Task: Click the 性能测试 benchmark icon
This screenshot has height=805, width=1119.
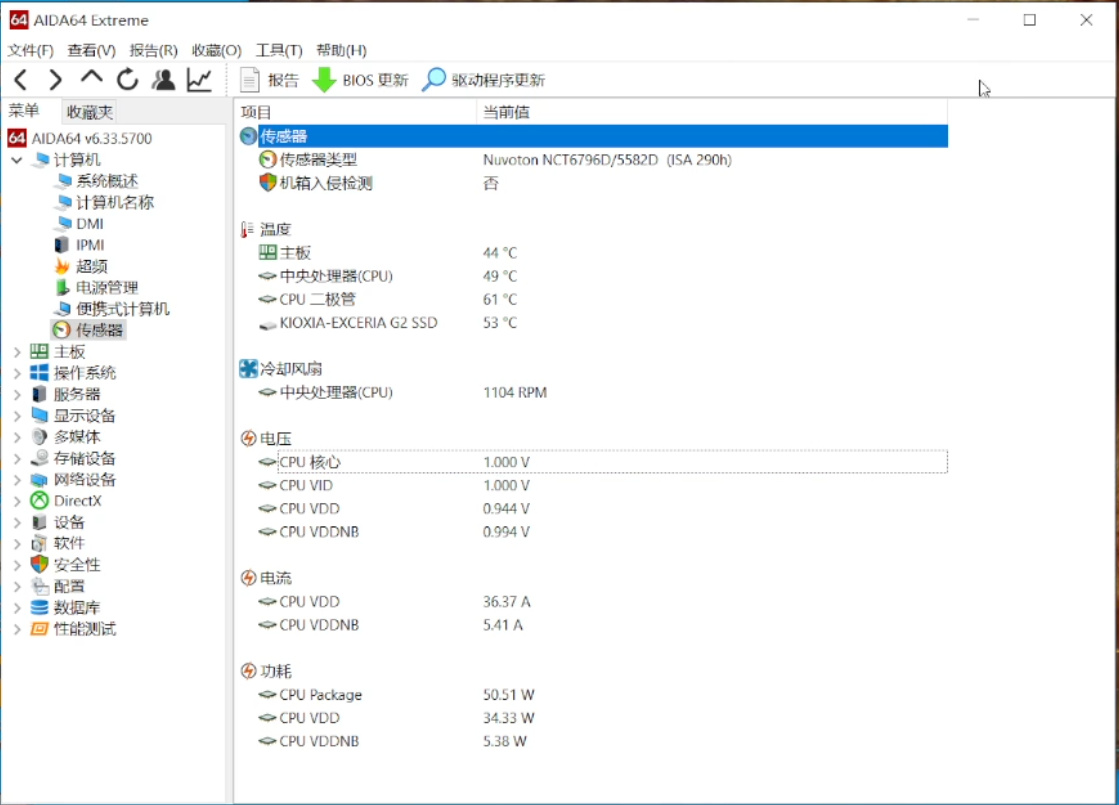Action: pyautogui.click(x=39, y=629)
